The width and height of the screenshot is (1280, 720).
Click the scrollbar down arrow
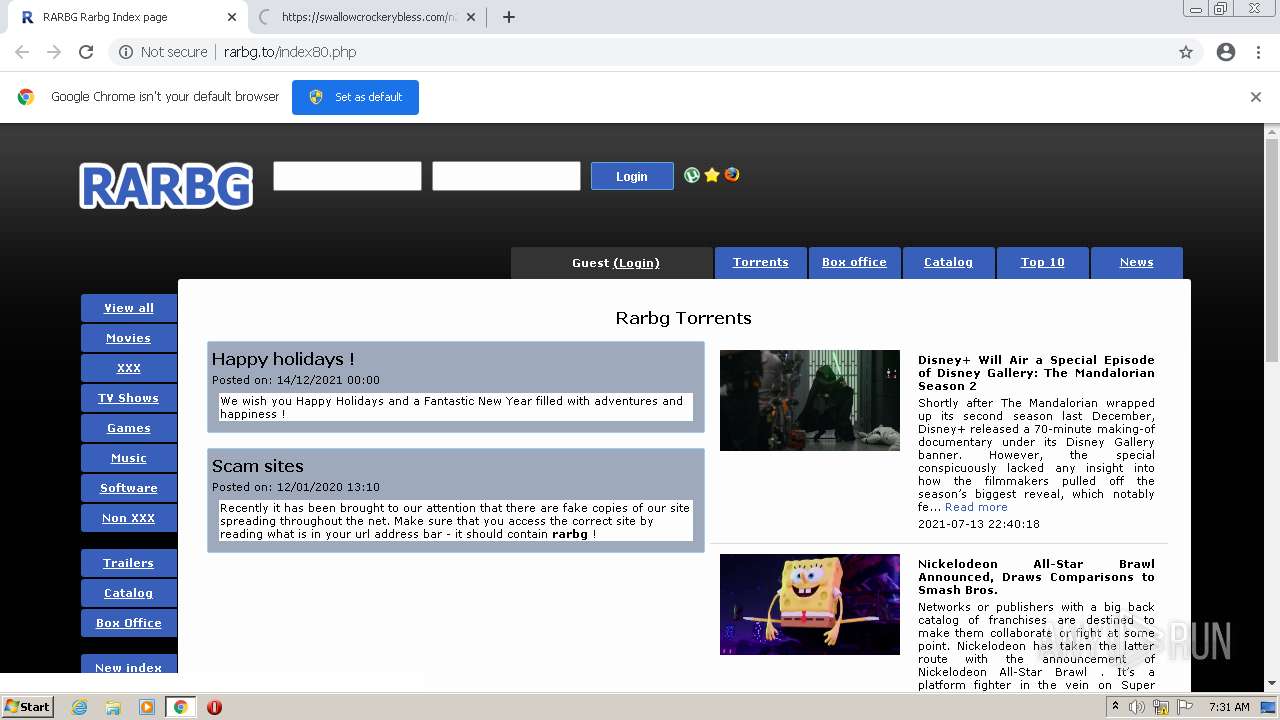click(1272, 683)
